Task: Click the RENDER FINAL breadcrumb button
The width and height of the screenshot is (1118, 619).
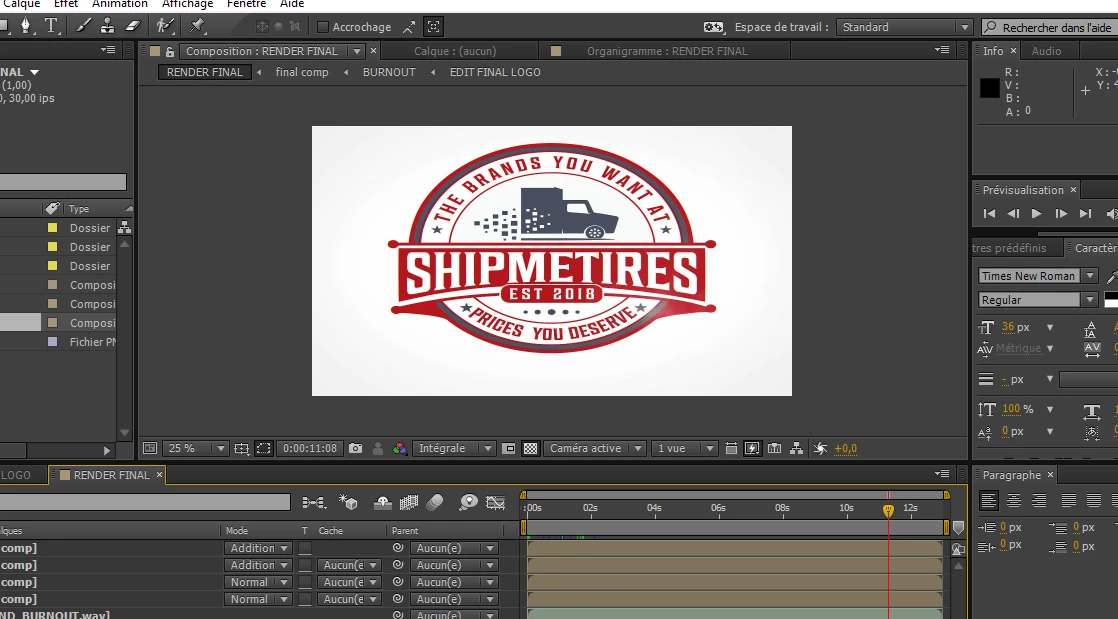Action: pyautogui.click(x=205, y=72)
